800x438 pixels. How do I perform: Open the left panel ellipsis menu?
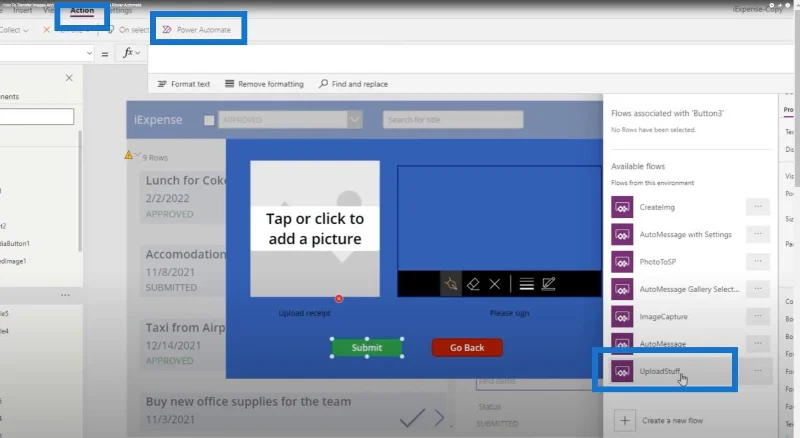[x=65, y=295]
